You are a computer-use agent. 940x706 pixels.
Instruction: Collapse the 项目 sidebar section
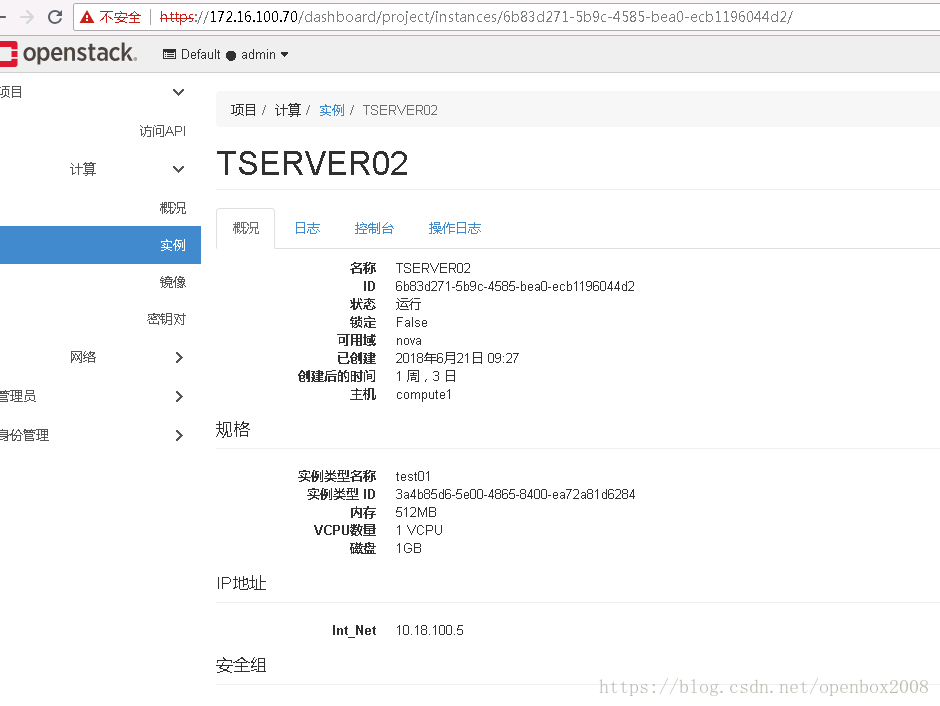point(178,92)
